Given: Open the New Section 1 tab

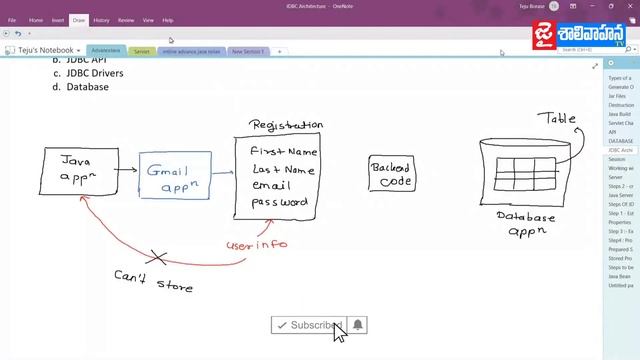Looking at the screenshot, I should [x=248, y=51].
